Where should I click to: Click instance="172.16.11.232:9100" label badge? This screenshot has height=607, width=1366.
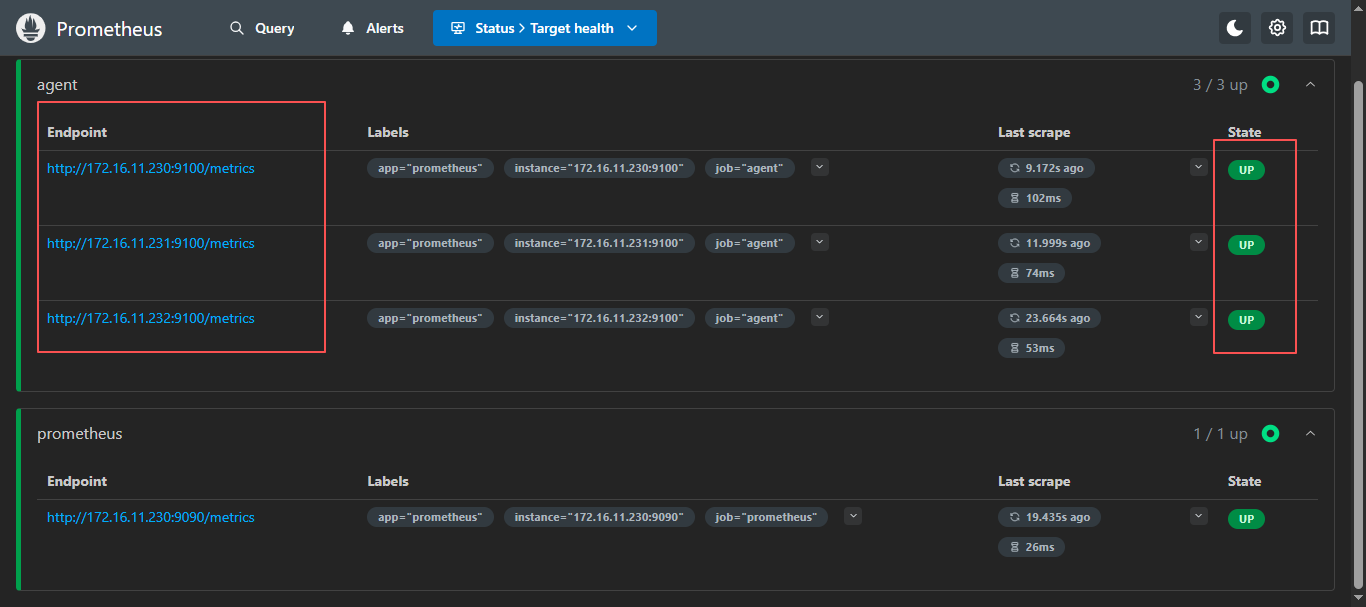pos(599,318)
